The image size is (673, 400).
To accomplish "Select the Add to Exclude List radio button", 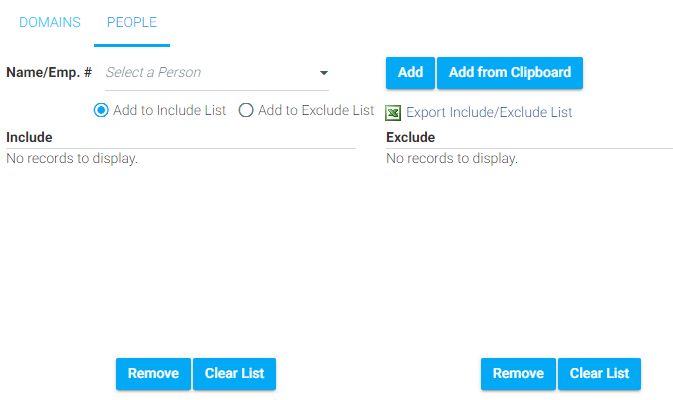I will tap(246, 110).
